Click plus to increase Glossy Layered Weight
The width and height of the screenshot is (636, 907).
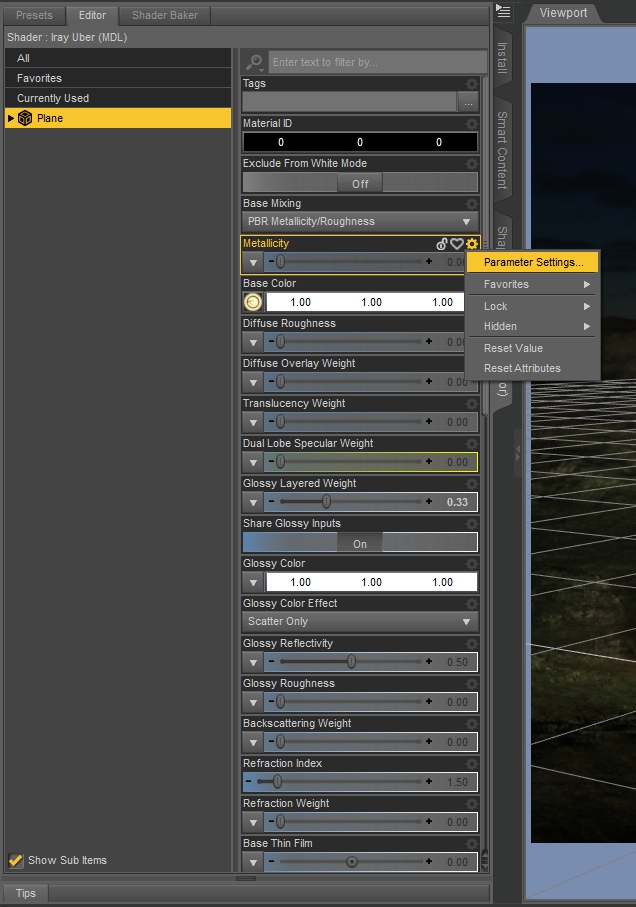coord(429,502)
